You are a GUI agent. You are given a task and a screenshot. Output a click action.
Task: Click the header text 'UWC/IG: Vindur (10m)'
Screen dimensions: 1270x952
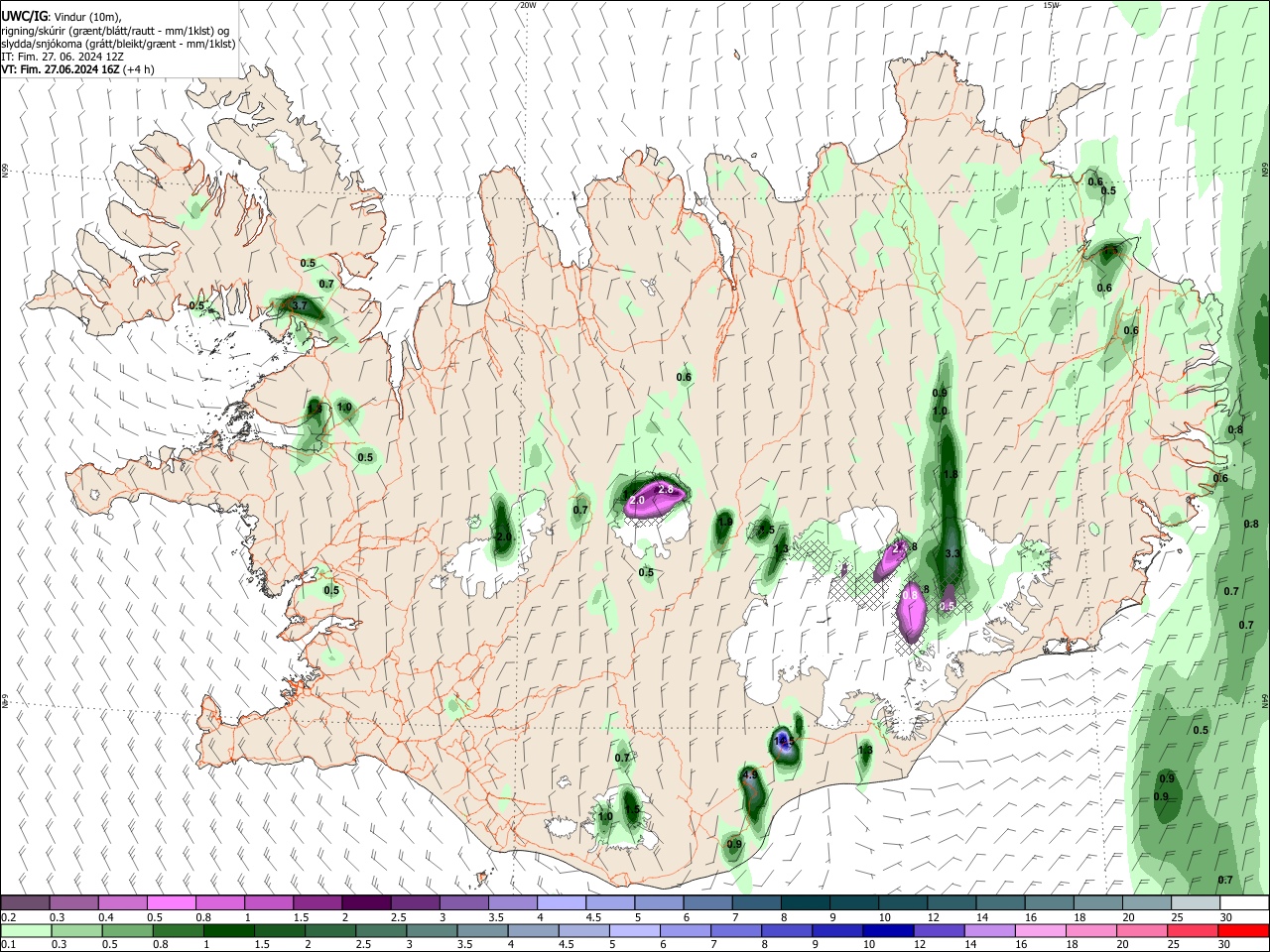coord(62,16)
